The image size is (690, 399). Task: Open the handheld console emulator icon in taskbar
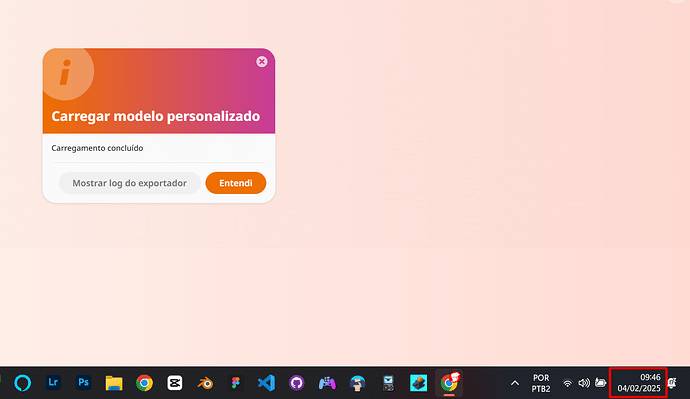(388, 383)
